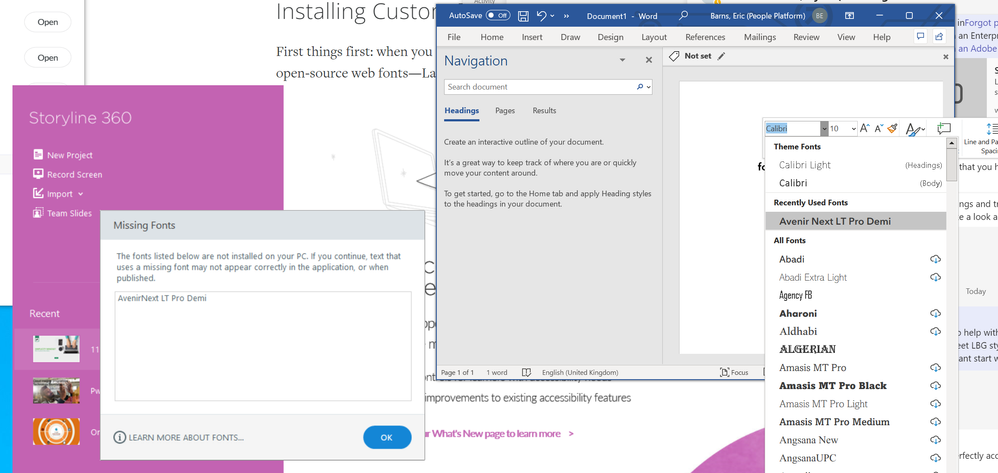The height and width of the screenshot is (473, 998).
Task: Click the Calibri font name box
Action: pyautogui.click(x=792, y=129)
